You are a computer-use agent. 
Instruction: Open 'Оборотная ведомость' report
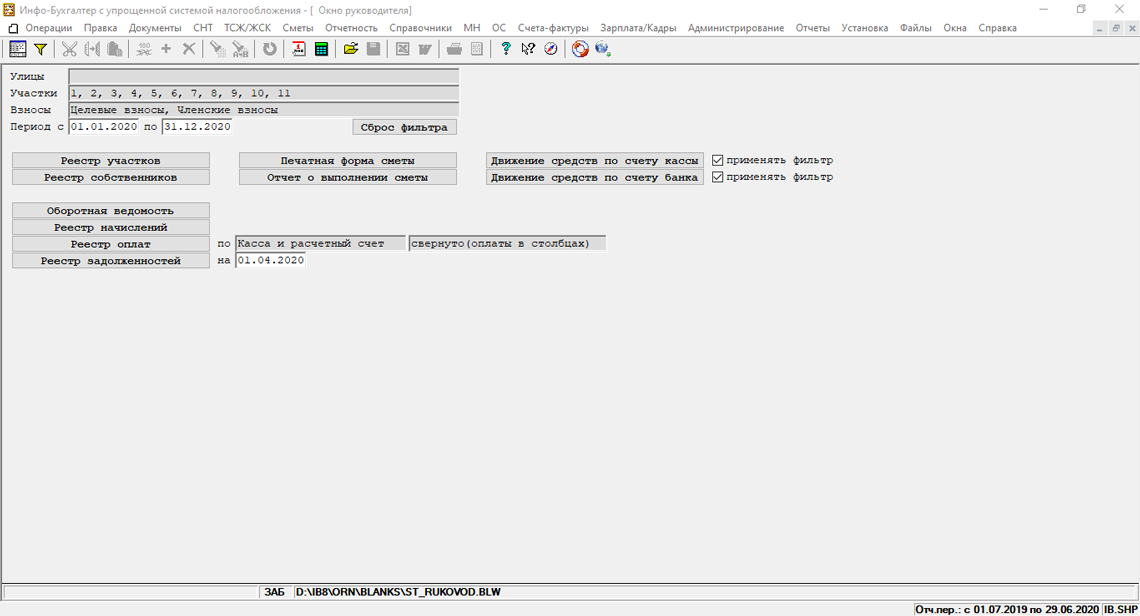click(111, 211)
